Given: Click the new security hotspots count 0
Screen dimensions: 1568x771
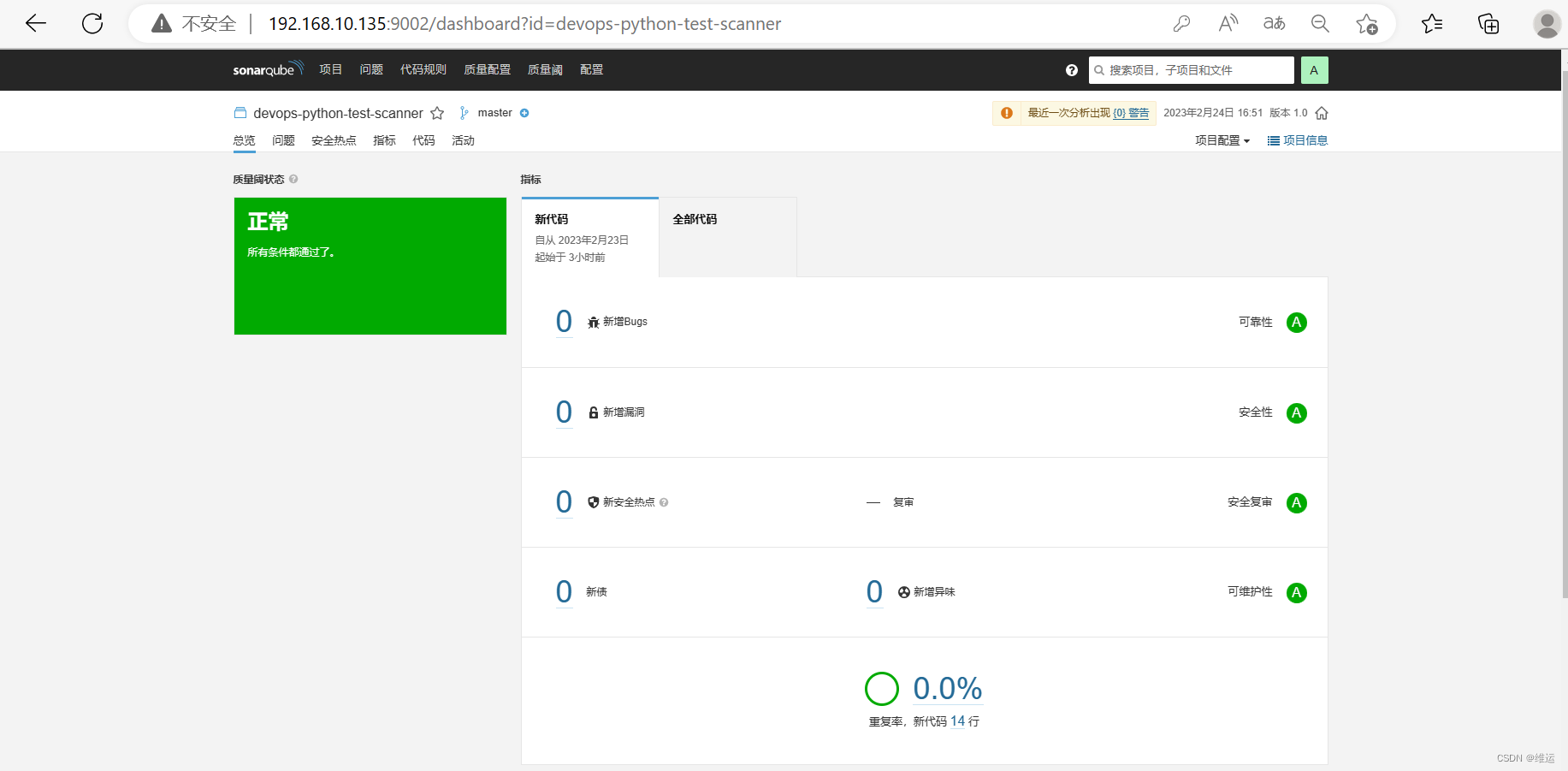Looking at the screenshot, I should tap(564, 502).
